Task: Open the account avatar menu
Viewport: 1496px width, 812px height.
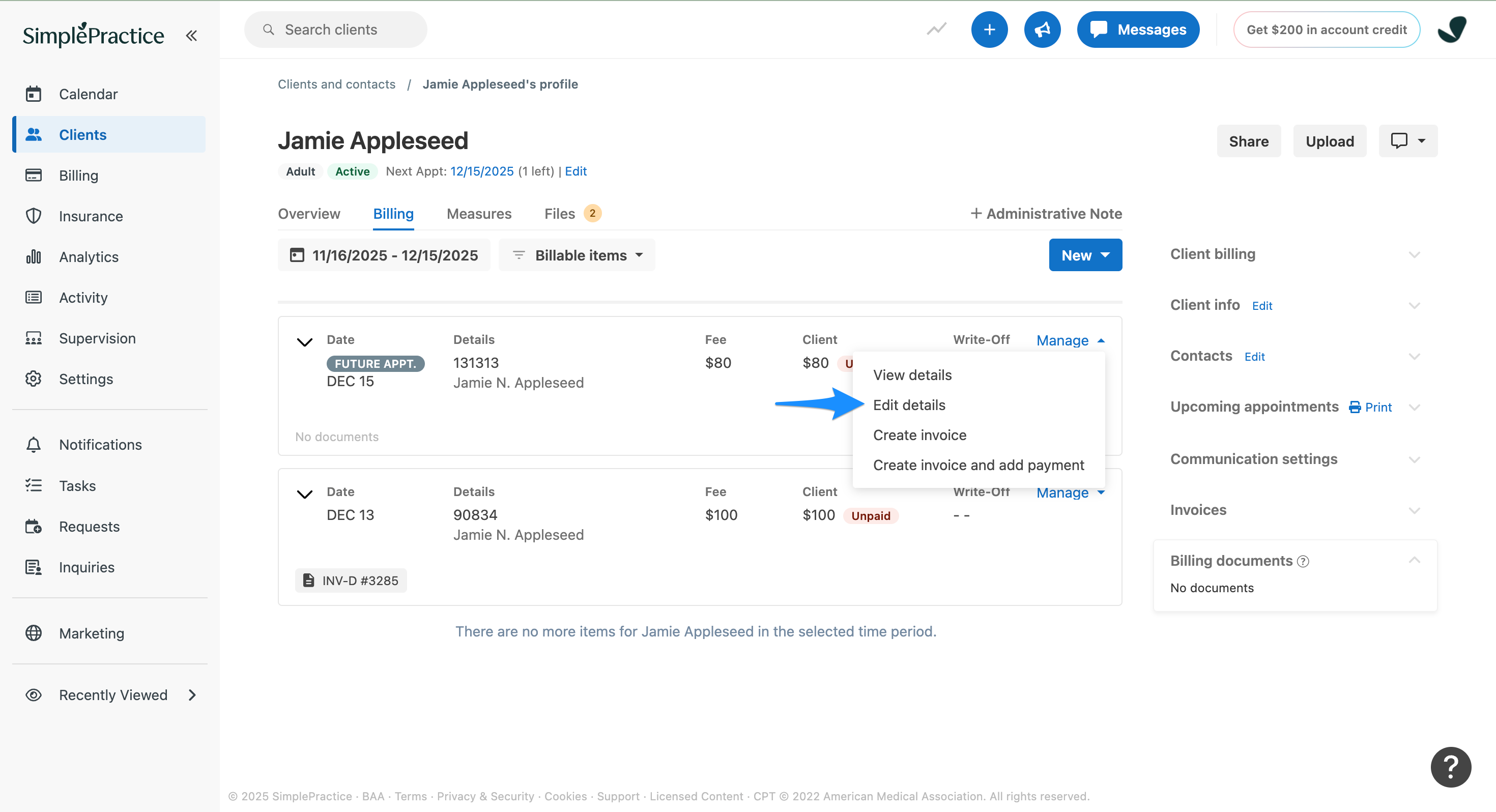Action: pos(1452,29)
